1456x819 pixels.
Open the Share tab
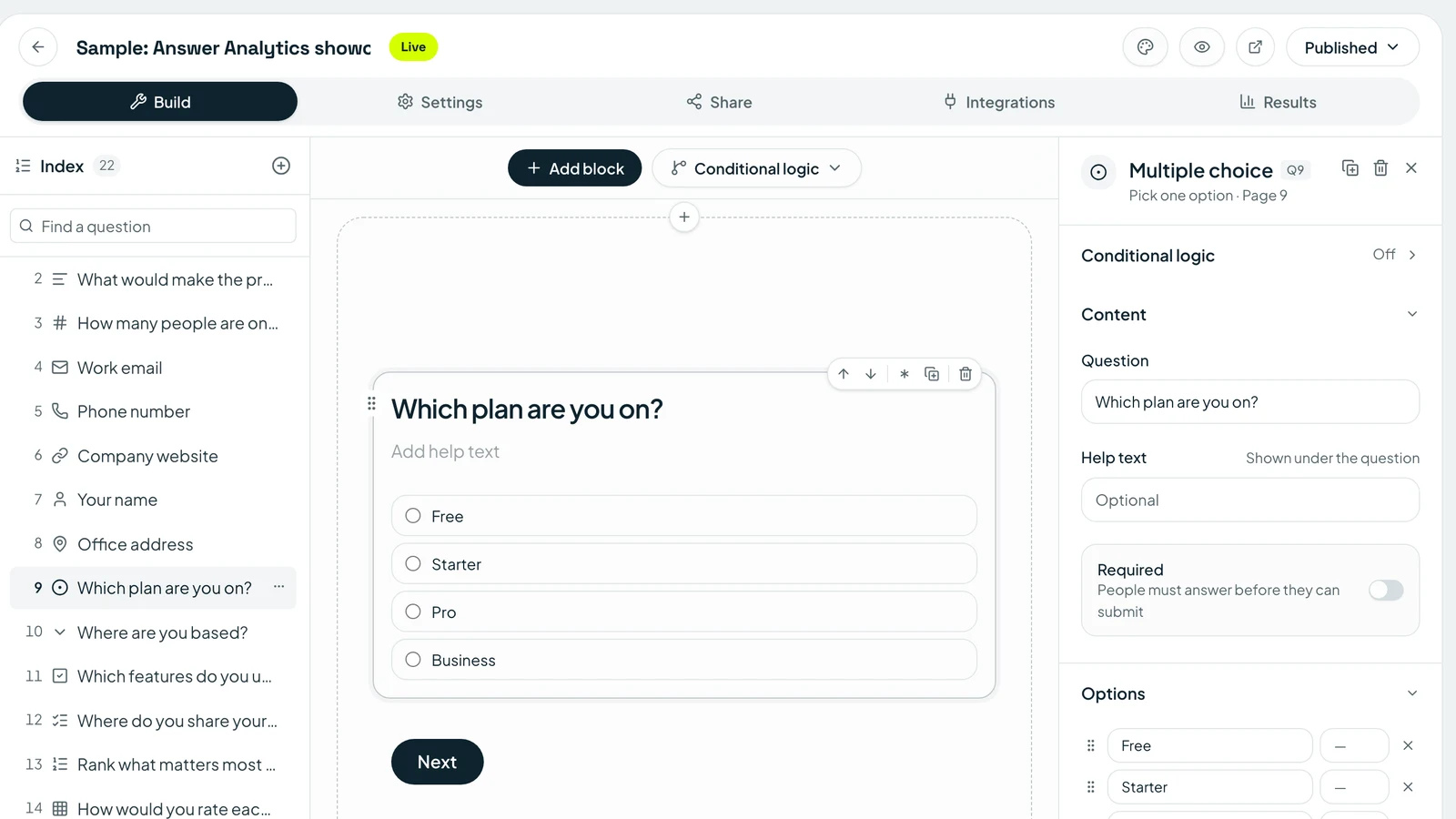pyautogui.click(x=719, y=102)
